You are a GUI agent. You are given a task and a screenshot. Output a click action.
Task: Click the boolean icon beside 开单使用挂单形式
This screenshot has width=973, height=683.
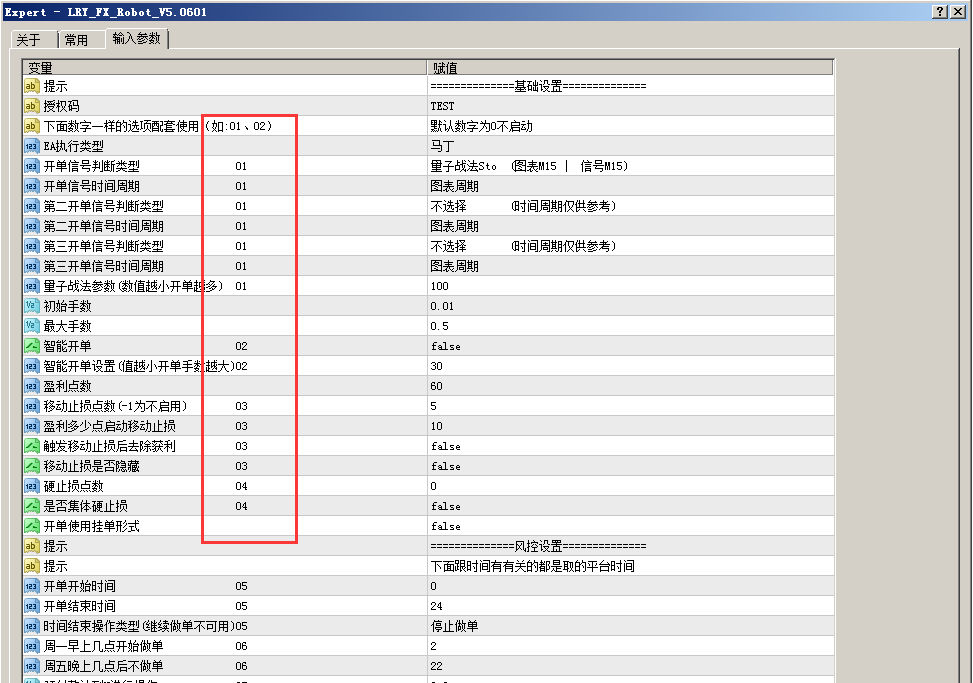[x=32, y=526]
